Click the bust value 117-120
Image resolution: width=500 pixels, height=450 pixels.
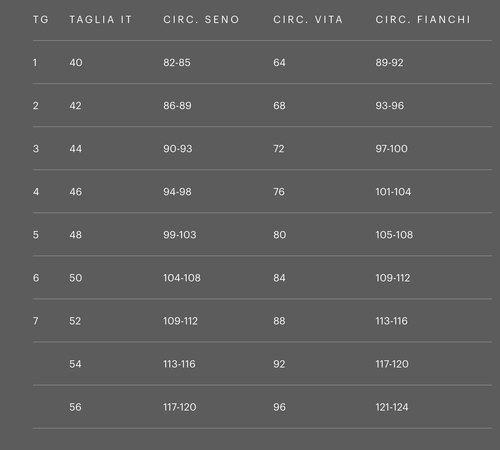pyautogui.click(x=180, y=407)
